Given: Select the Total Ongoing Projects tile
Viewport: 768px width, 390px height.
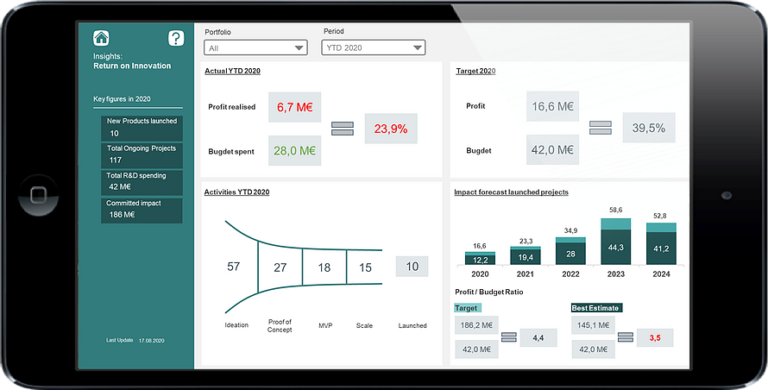Looking at the screenshot, I should click(142, 155).
